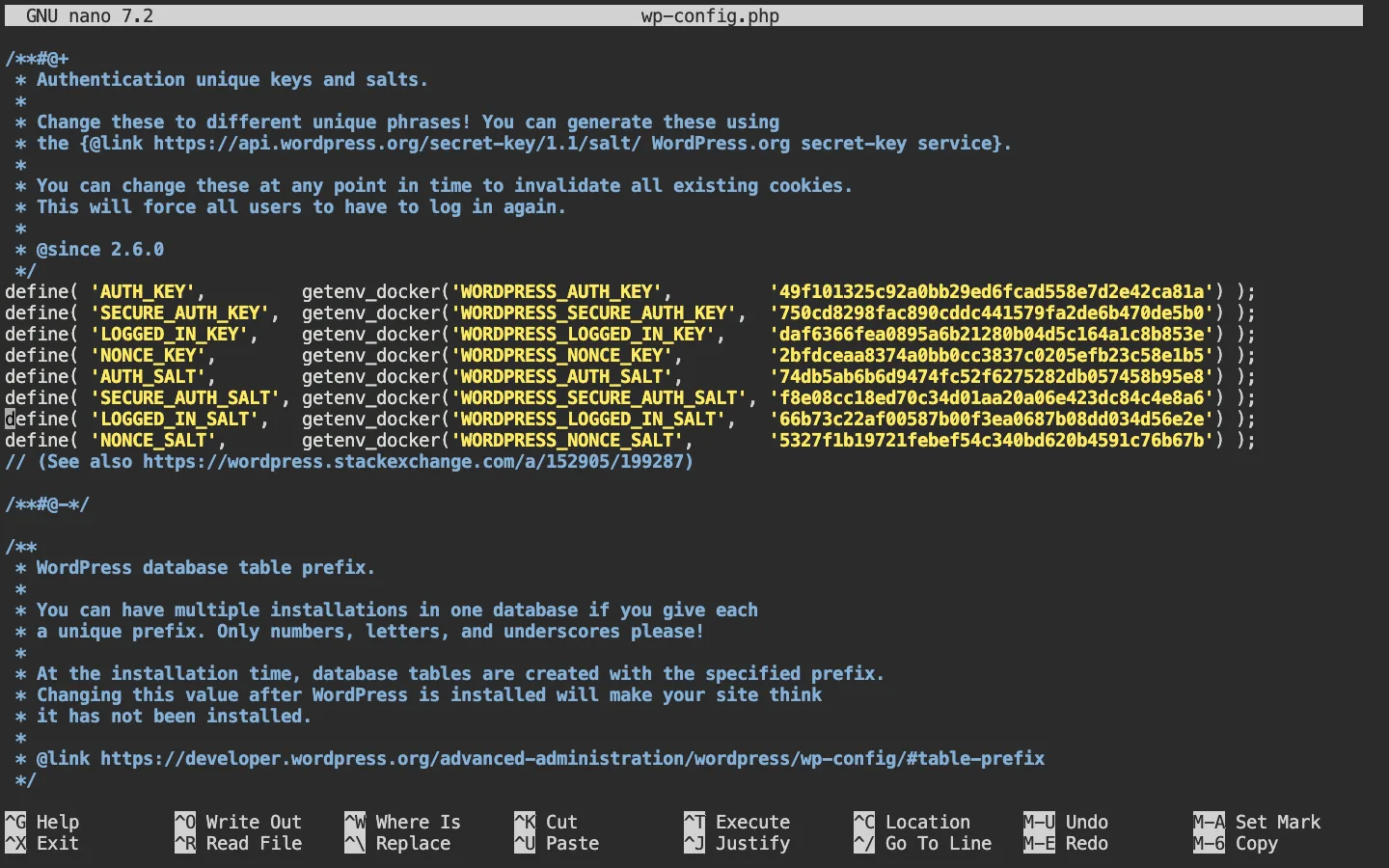
Task: Click the ^T Execute shortcut
Action: coord(737,822)
